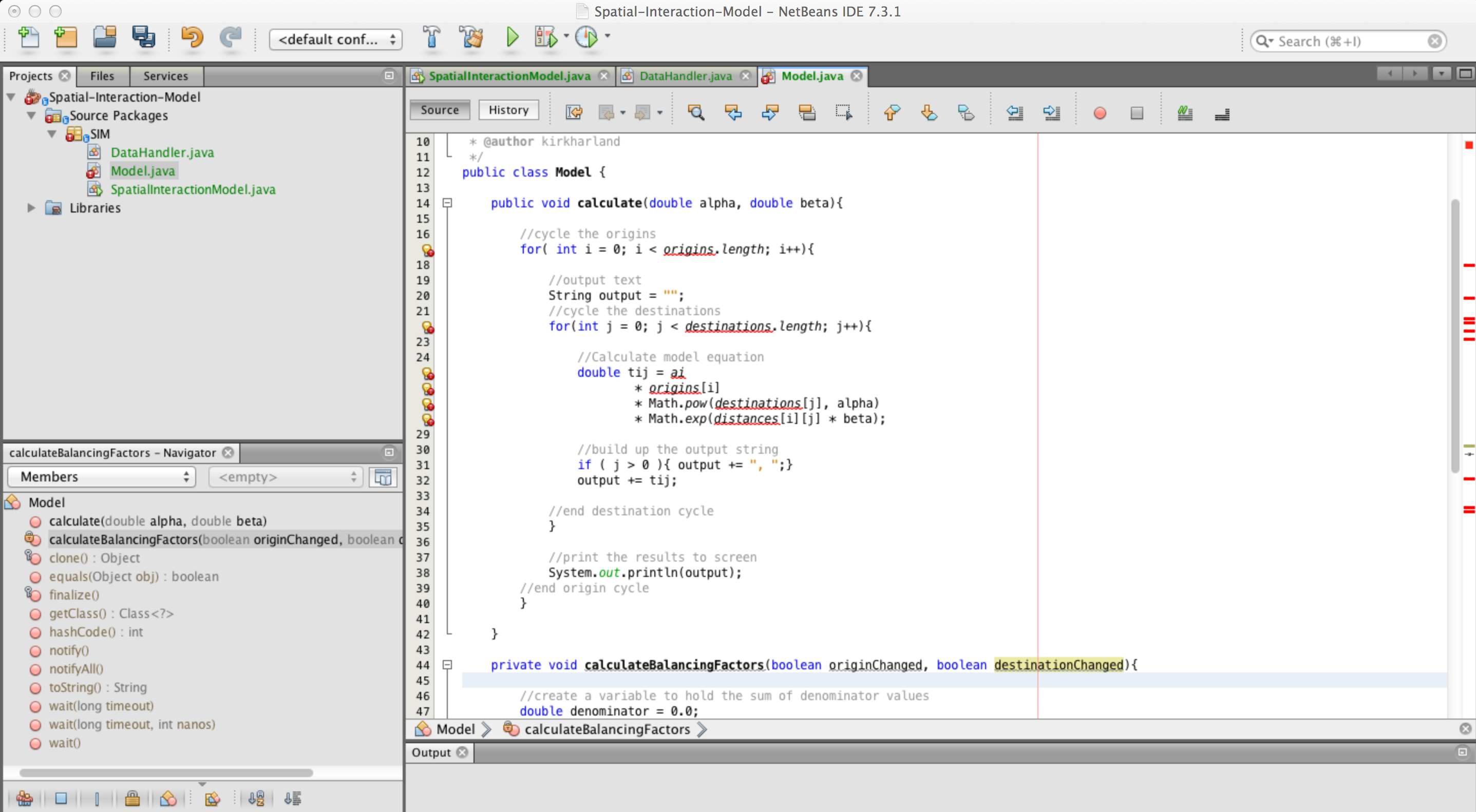Click the Redo arrow icon
1476x812 pixels.
coord(231,38)
